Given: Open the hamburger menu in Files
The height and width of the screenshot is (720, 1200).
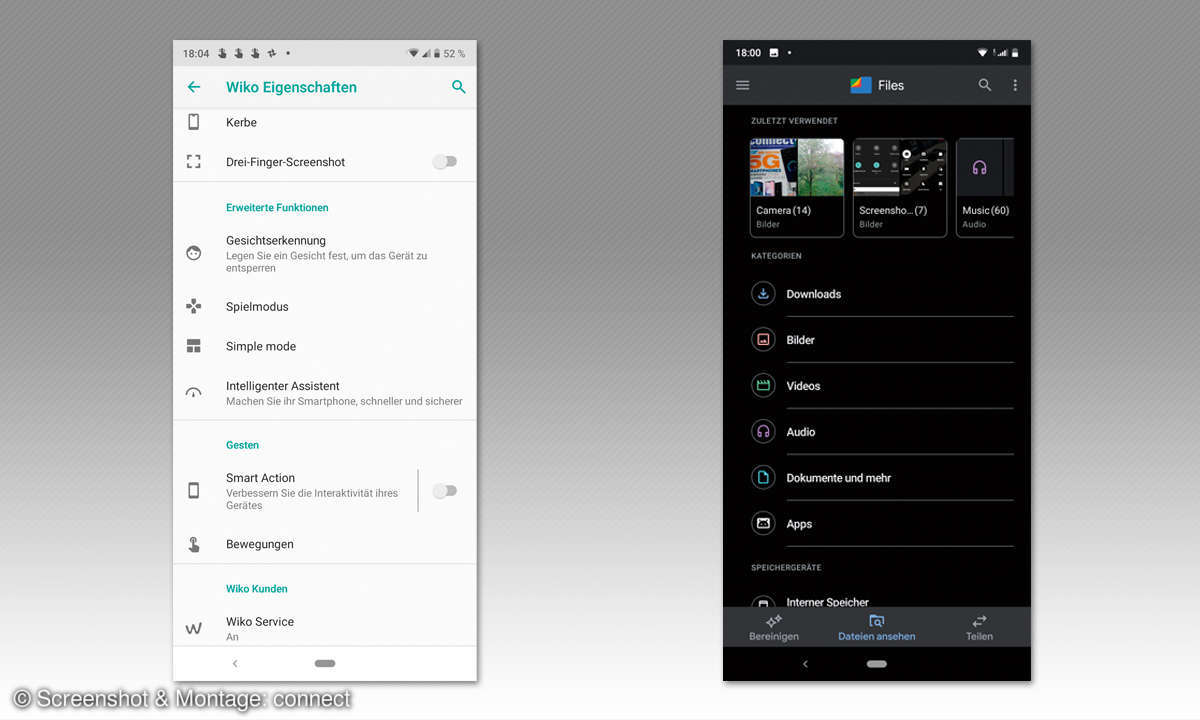Looking at the screenshot, I should 743,85.
